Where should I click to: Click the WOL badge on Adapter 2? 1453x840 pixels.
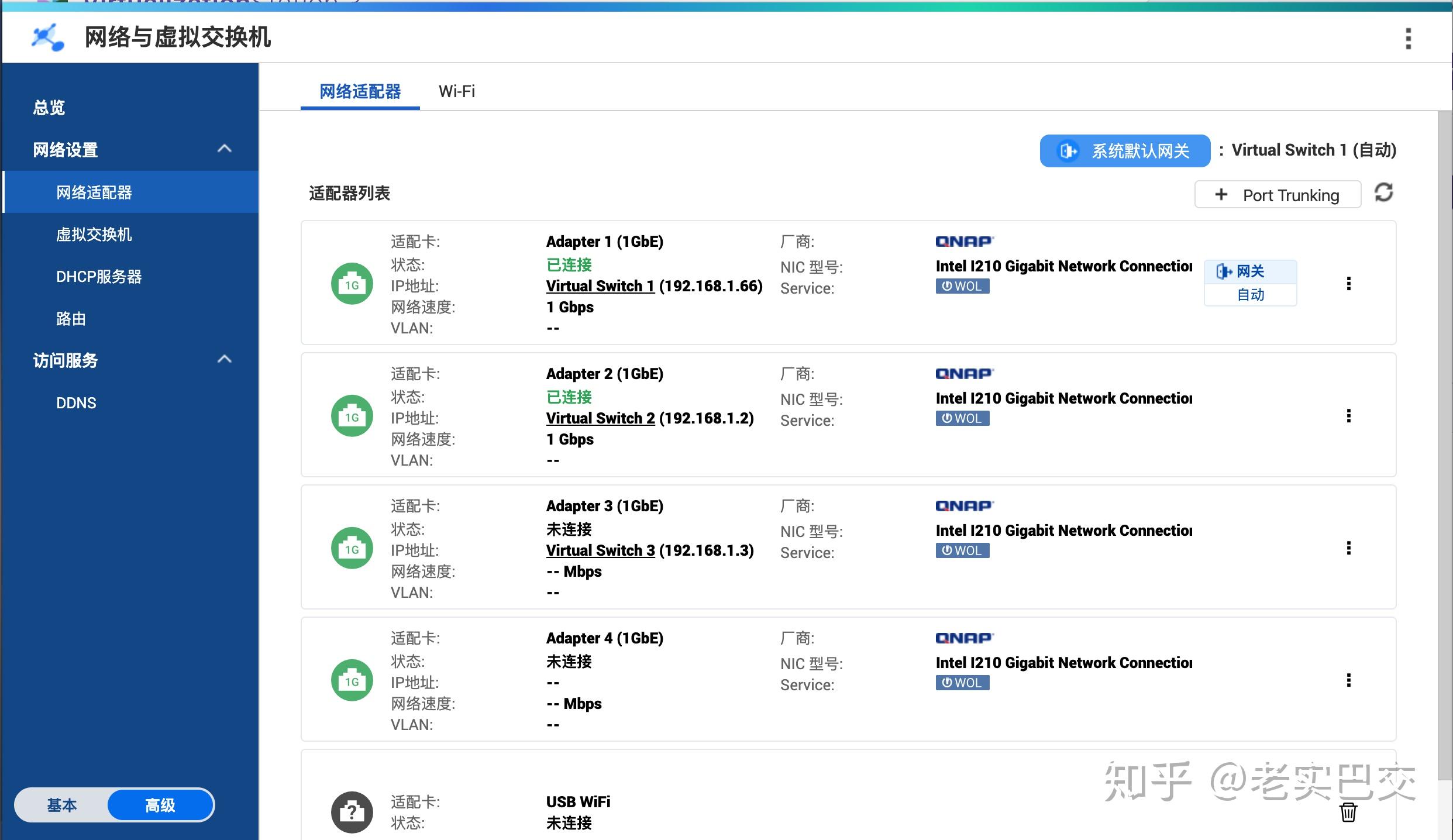pyautogui.click(x=962, y=418)
